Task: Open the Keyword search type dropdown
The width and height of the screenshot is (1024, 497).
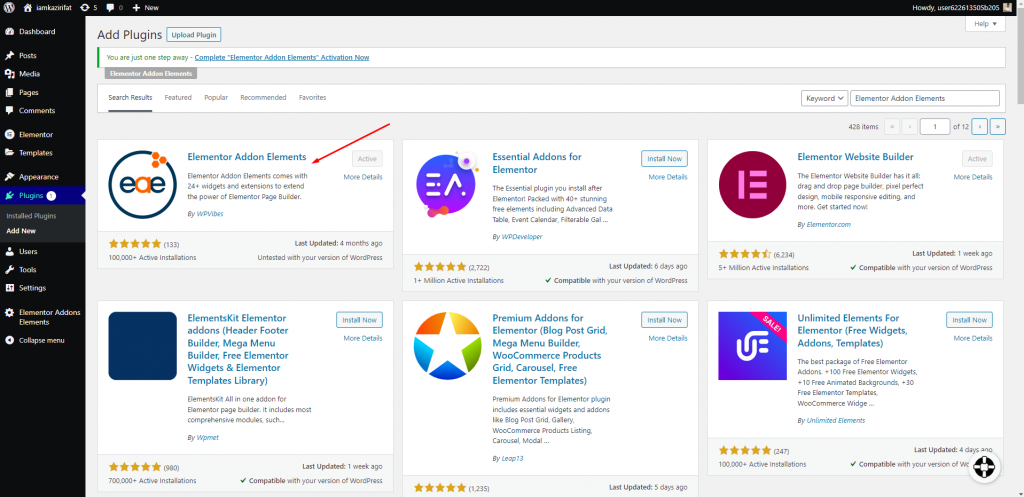Action: (x=824, y=98)
